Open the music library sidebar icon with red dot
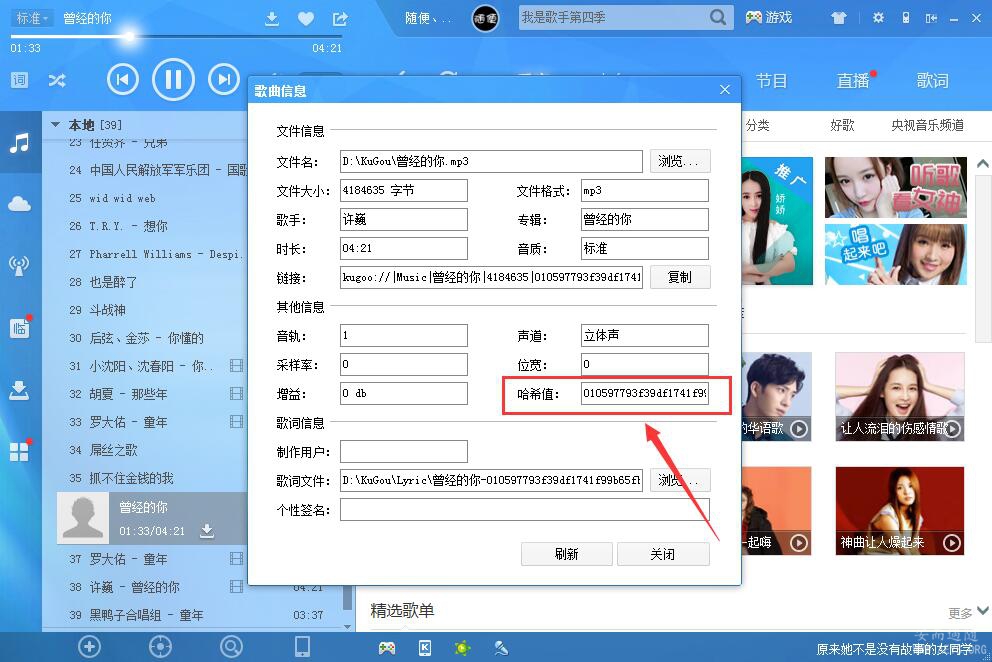Viewport: 992px width, 662px height. point(20,327)
